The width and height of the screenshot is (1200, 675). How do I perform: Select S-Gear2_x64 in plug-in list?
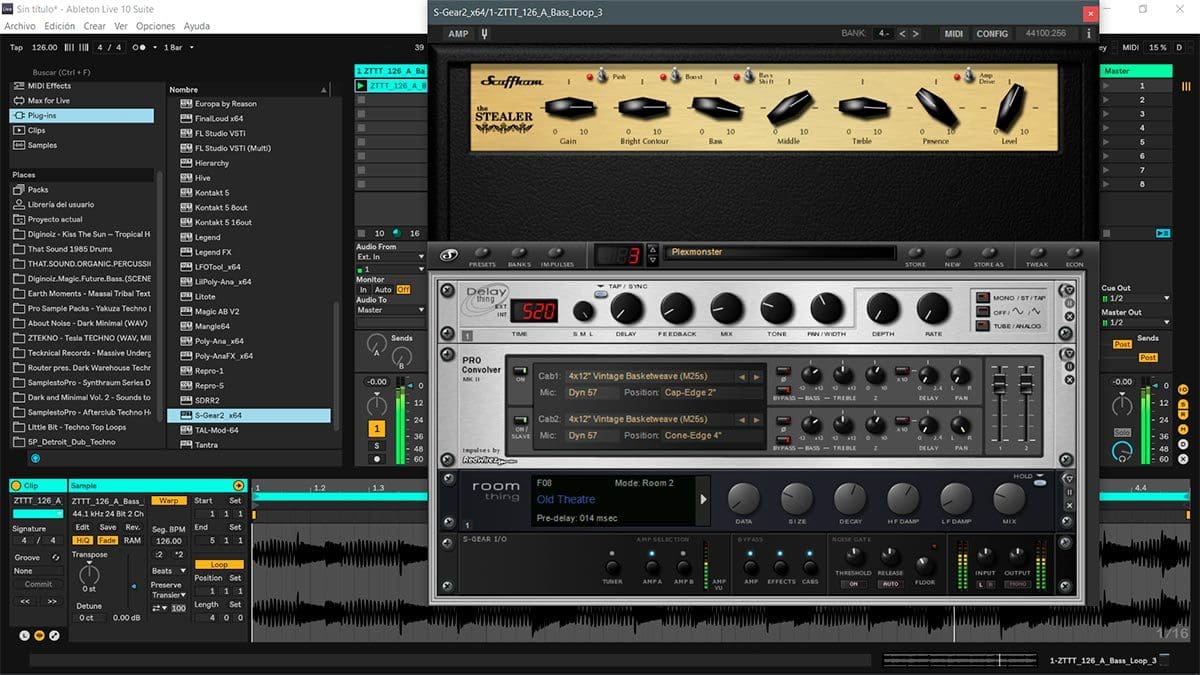click(248, 415)
